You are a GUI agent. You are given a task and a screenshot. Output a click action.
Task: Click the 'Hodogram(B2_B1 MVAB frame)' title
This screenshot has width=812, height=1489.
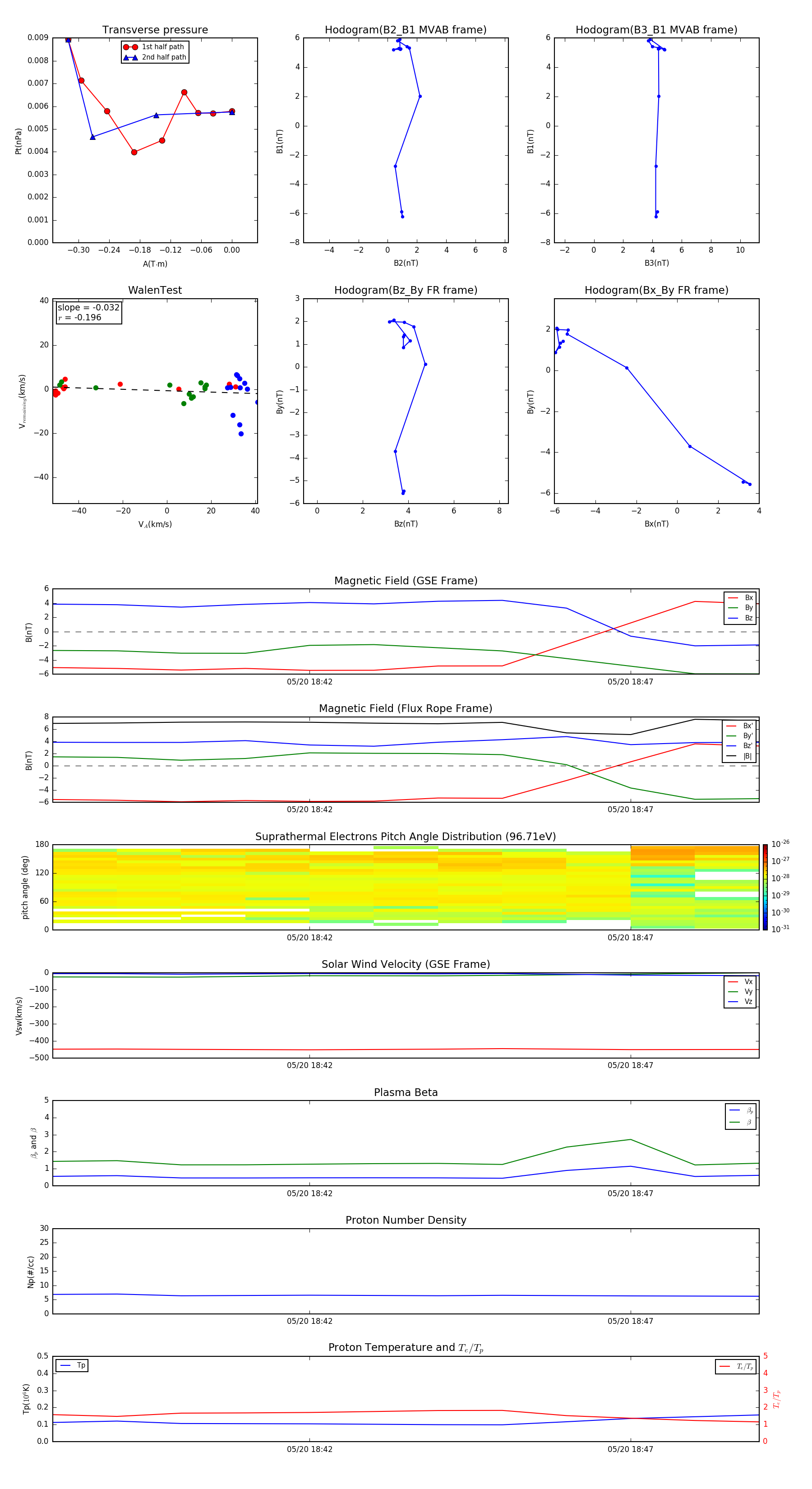tap(406, 30)
